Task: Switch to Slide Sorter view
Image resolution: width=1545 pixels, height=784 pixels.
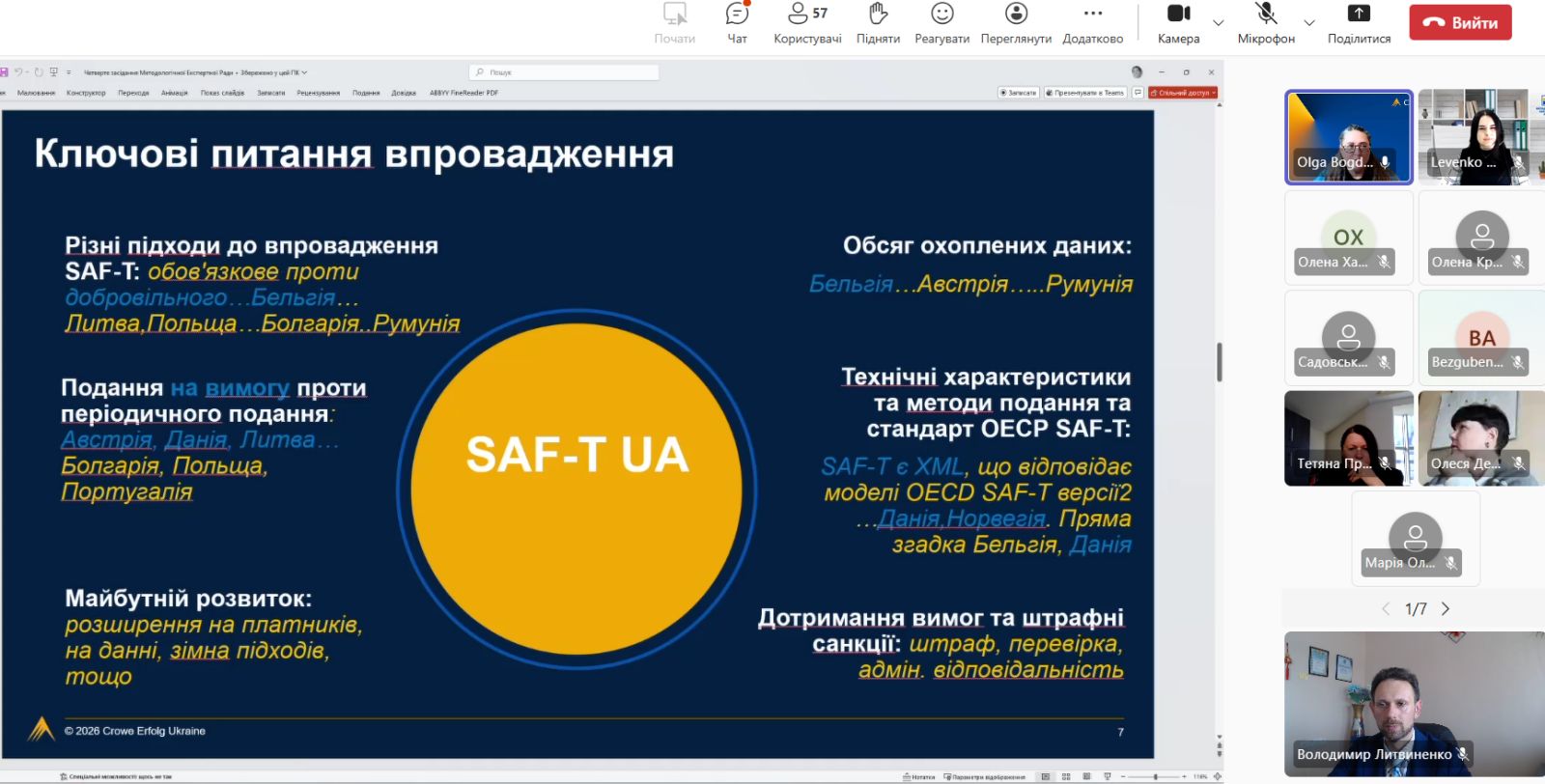Action: click(x=1066, y=776)
